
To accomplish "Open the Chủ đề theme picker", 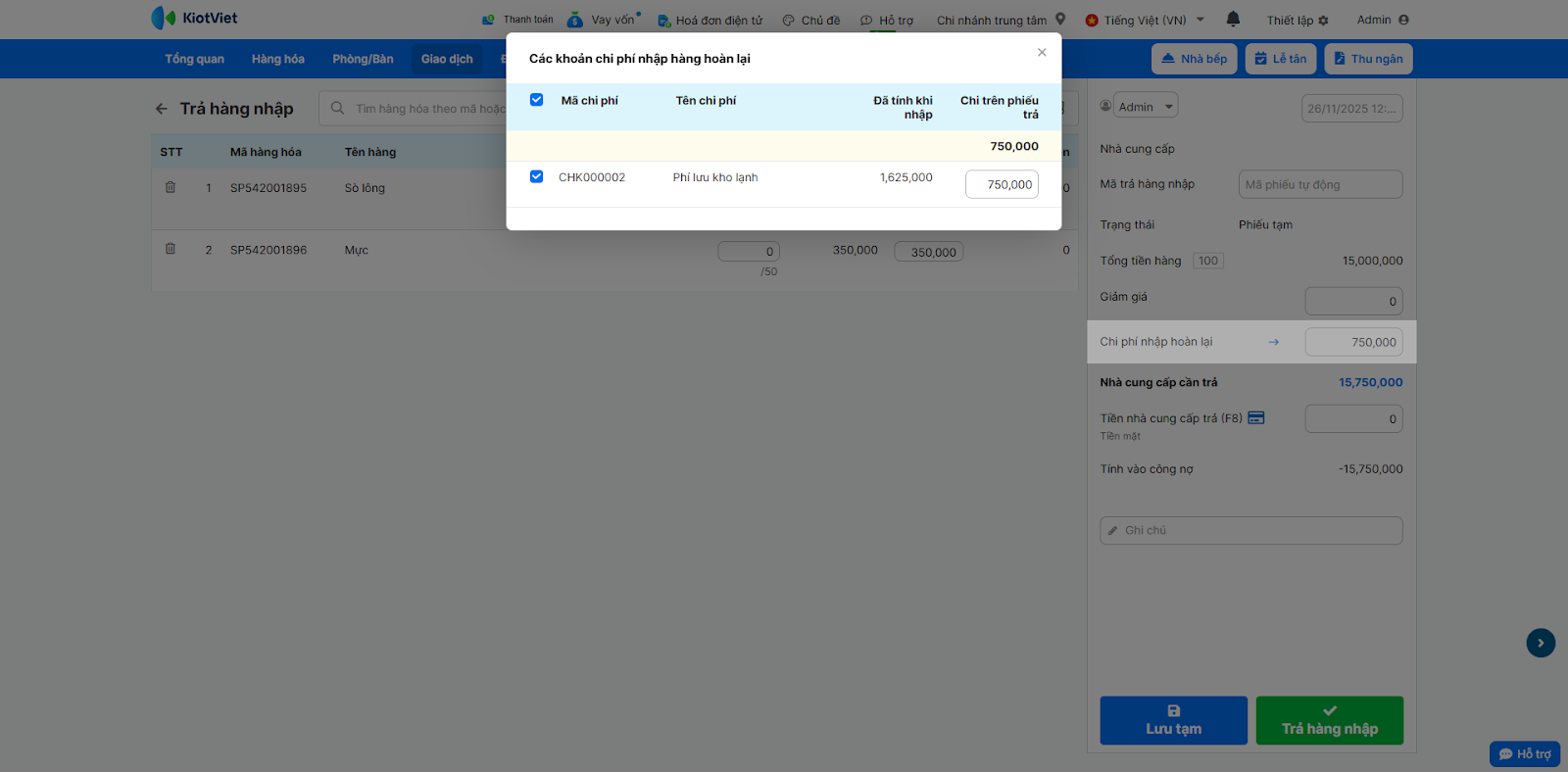I will (811, 21).
